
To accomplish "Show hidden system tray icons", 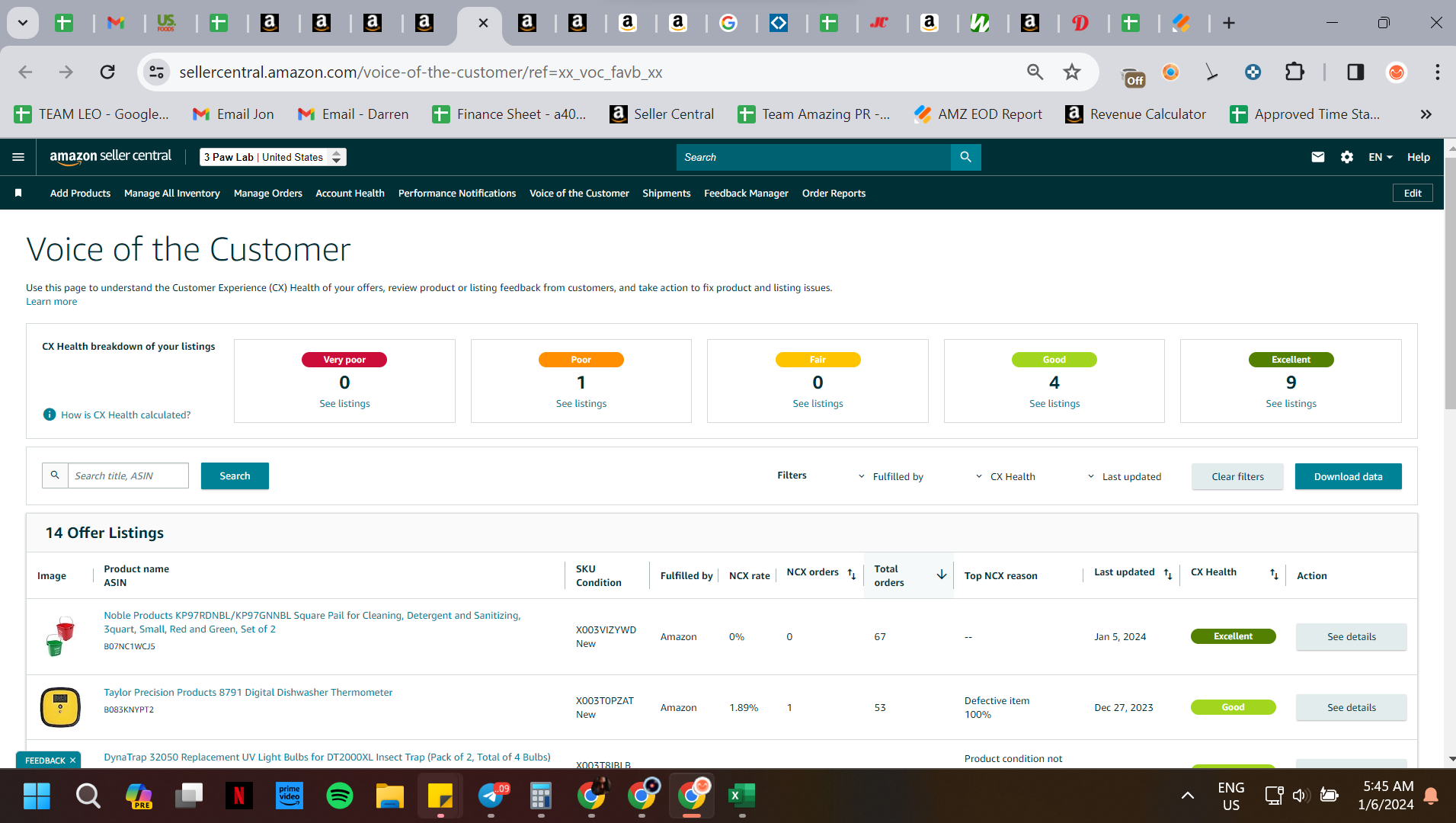I will click(1187, 796).
